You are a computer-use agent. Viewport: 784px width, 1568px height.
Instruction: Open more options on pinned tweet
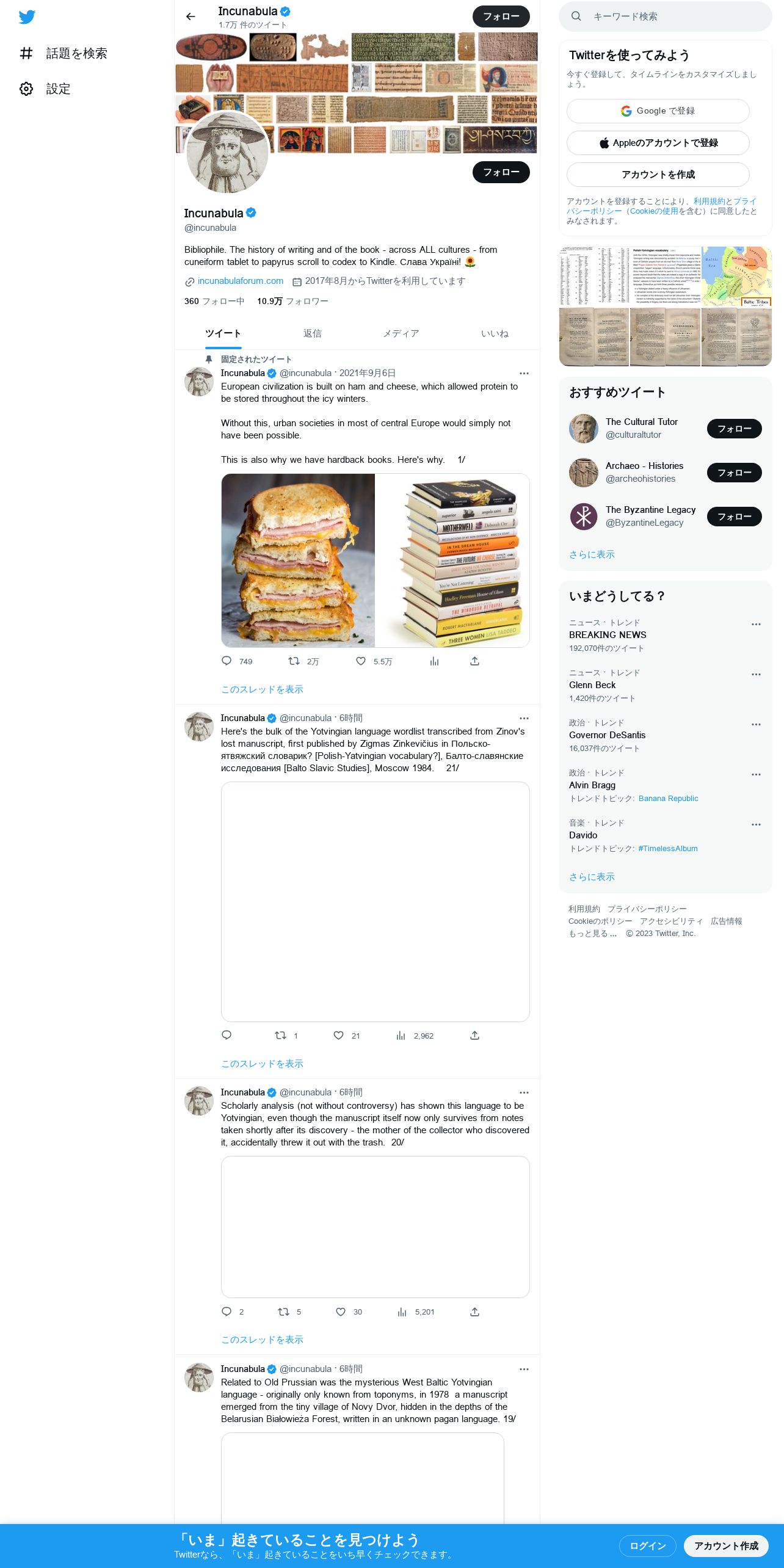pyautogui.click(x=524, y=373)
